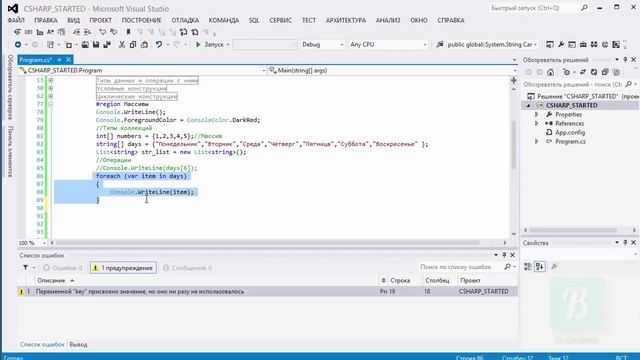Click the Categorized view icon in Свойства panel
Screen dimensions: 640x360
click(528, 267)
